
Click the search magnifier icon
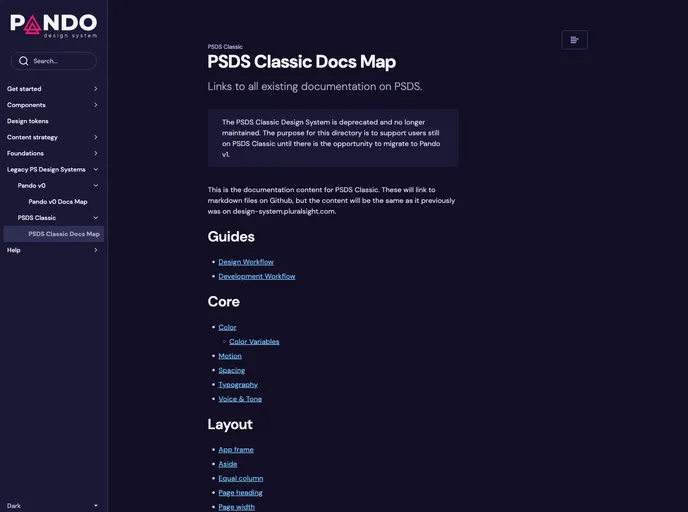point(23,61)
